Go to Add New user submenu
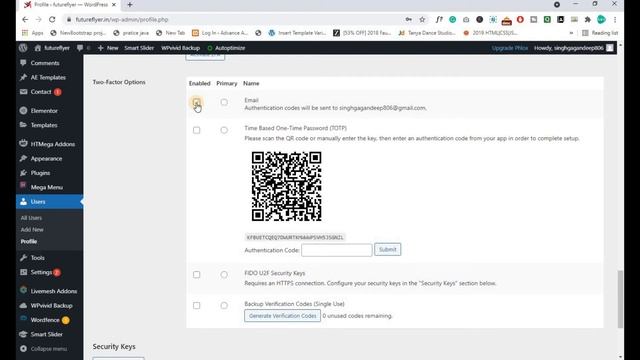This screenshot has height=360, width=640. tap(32, 229)
